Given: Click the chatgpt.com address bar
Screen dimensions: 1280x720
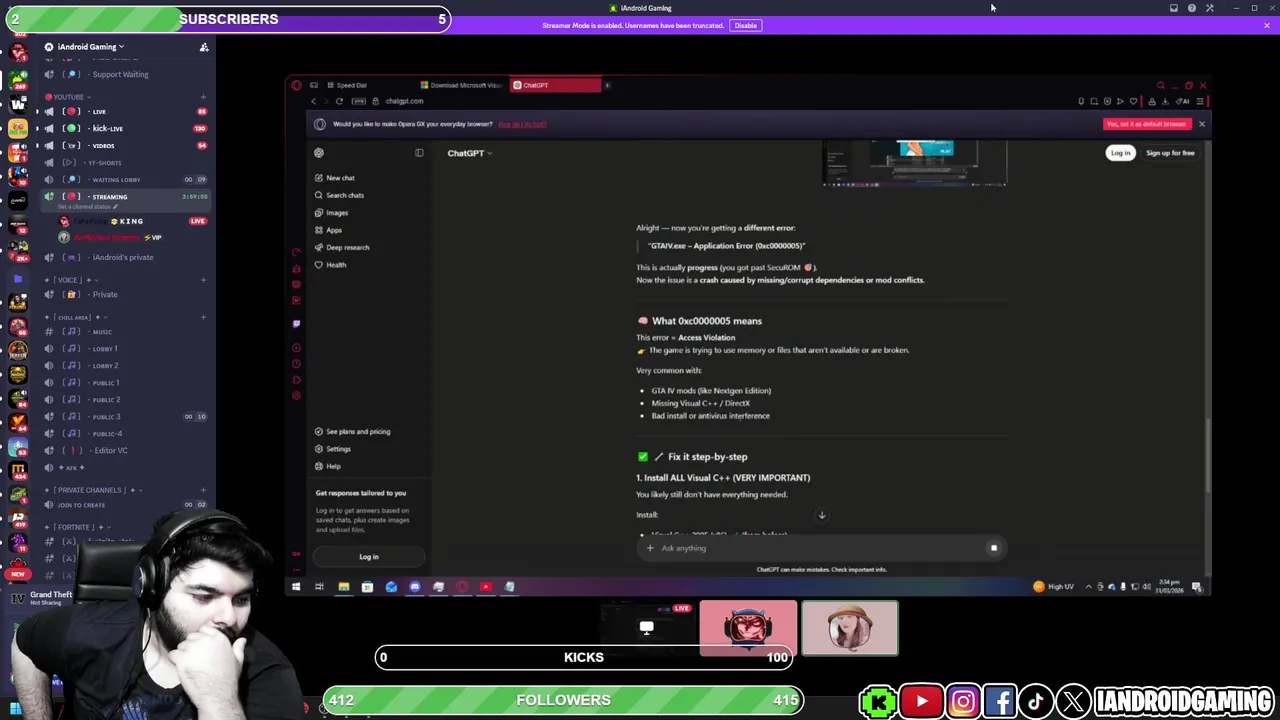Looking at the screenshot, I should [403, 101].
